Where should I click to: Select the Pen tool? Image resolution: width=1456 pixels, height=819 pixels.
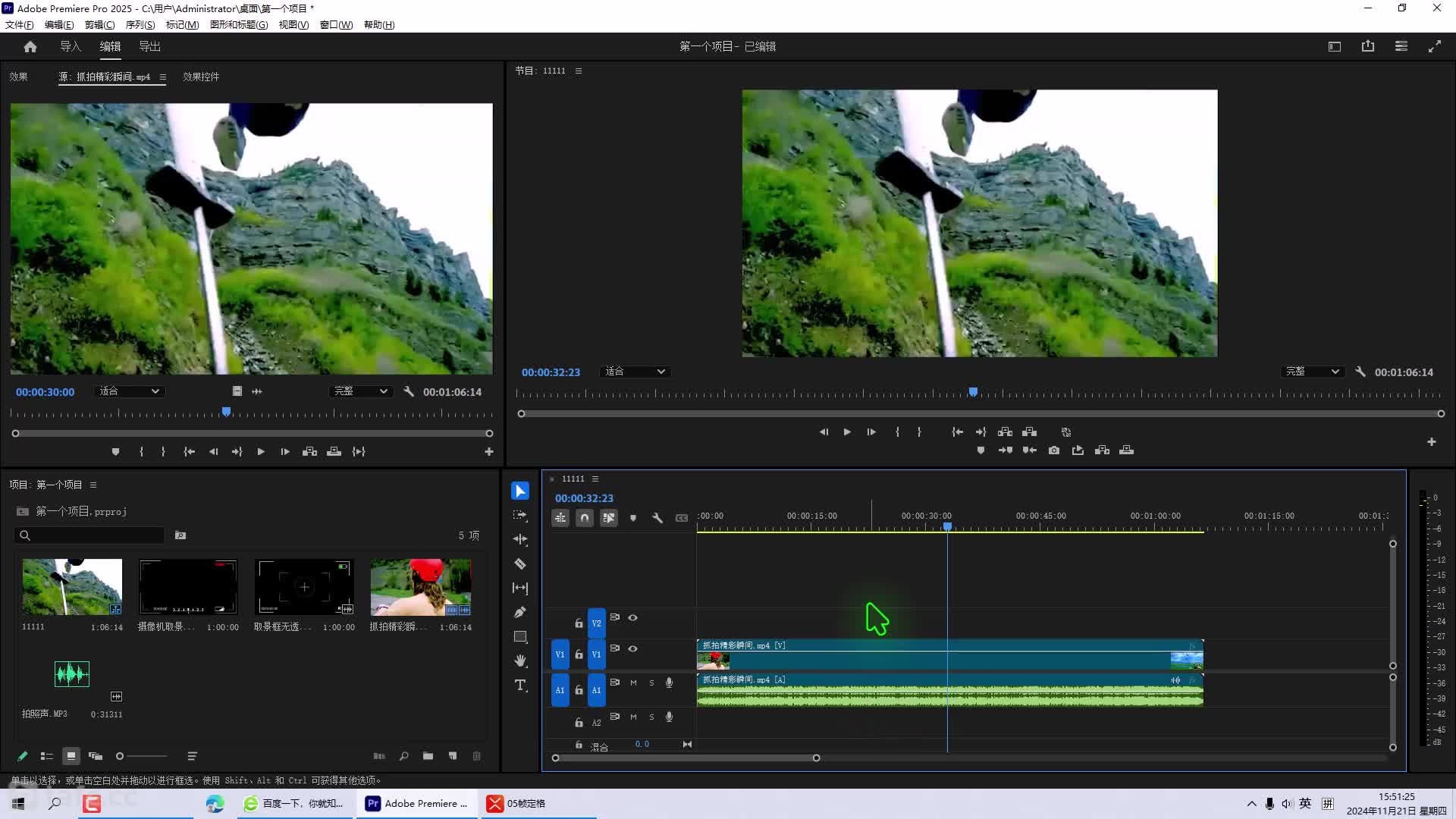(520, 613)
